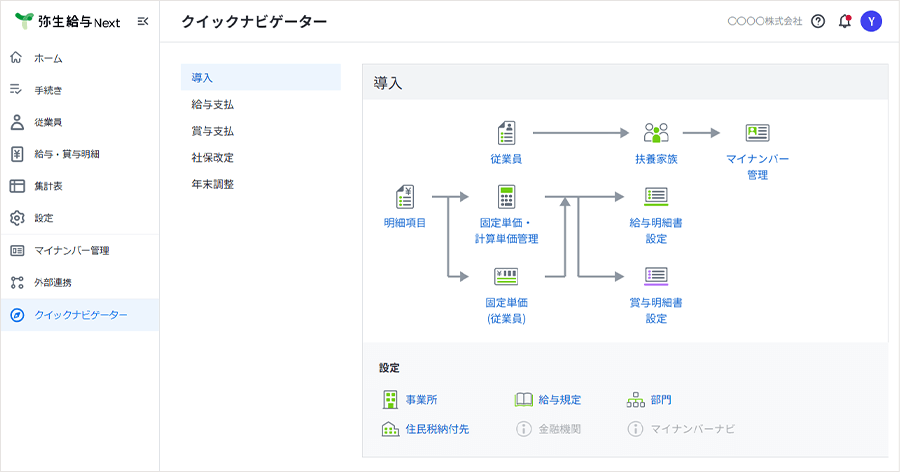Image resolution: width=900 pixels, height=472 pixels.
Task: Click the マイナンバー管理 card icon in the diagram
Action: [x=757, y=133]
